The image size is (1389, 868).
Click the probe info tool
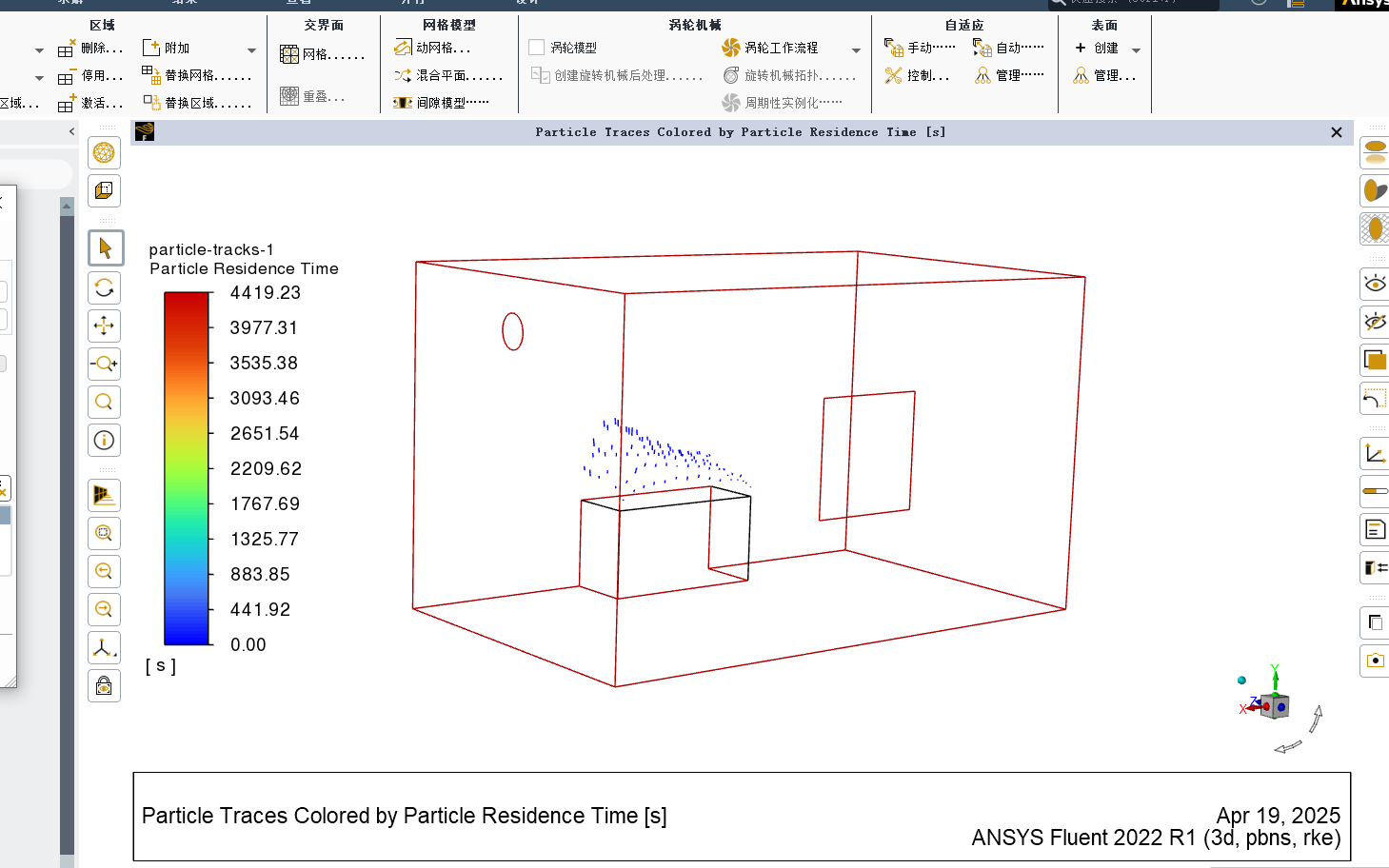click(x=105, y=440)
